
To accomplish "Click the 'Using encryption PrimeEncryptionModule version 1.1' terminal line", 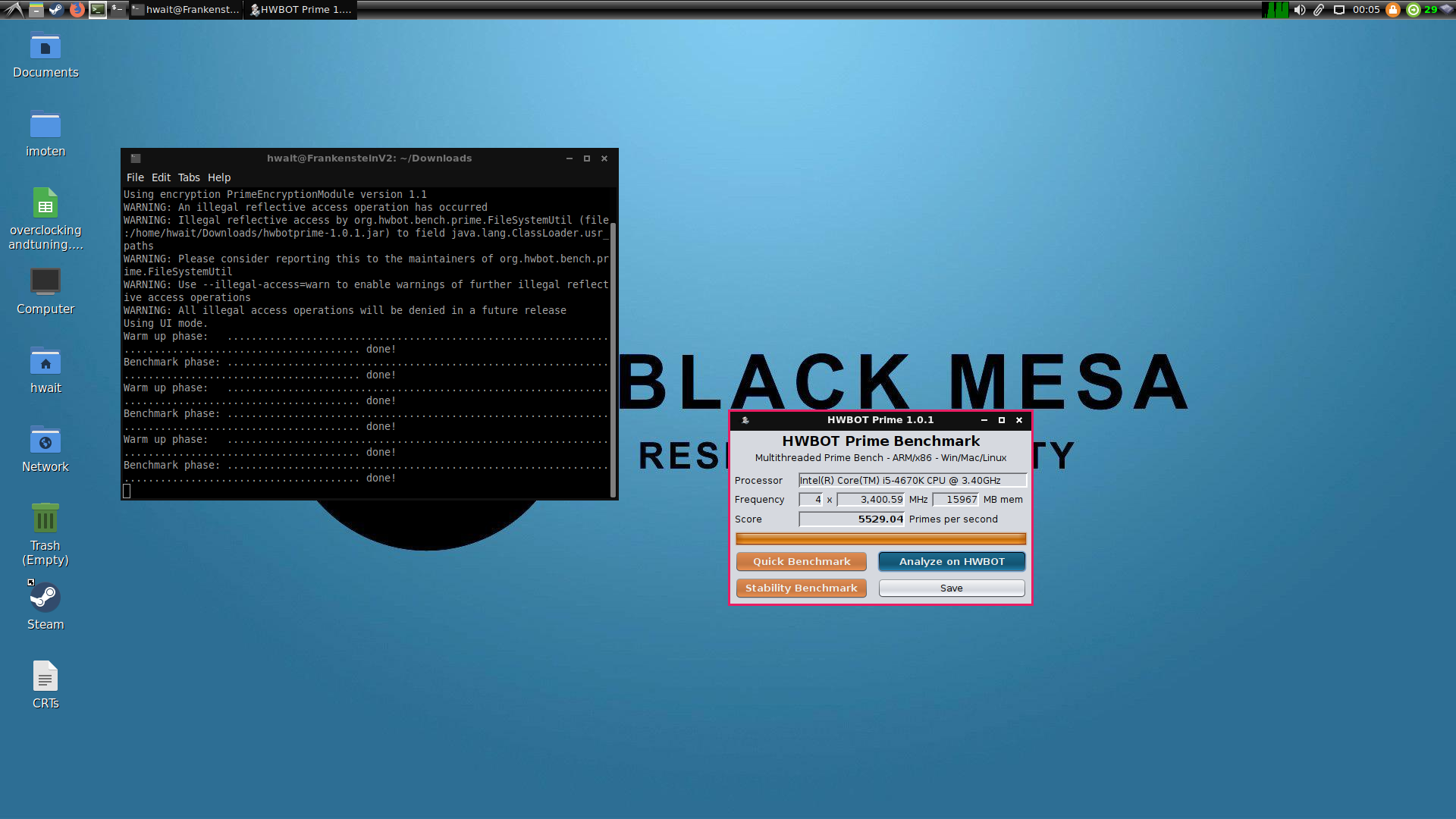I will click(275, 195).
